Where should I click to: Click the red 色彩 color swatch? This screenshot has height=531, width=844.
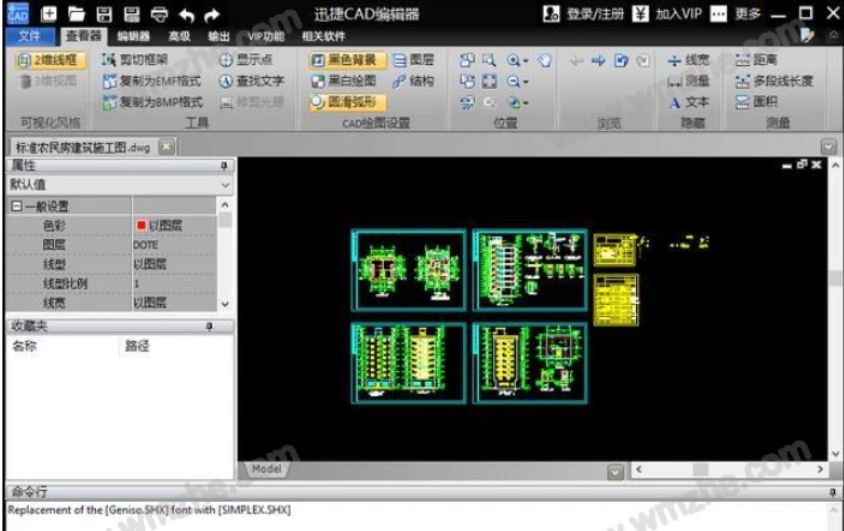[x=141, y=225]
